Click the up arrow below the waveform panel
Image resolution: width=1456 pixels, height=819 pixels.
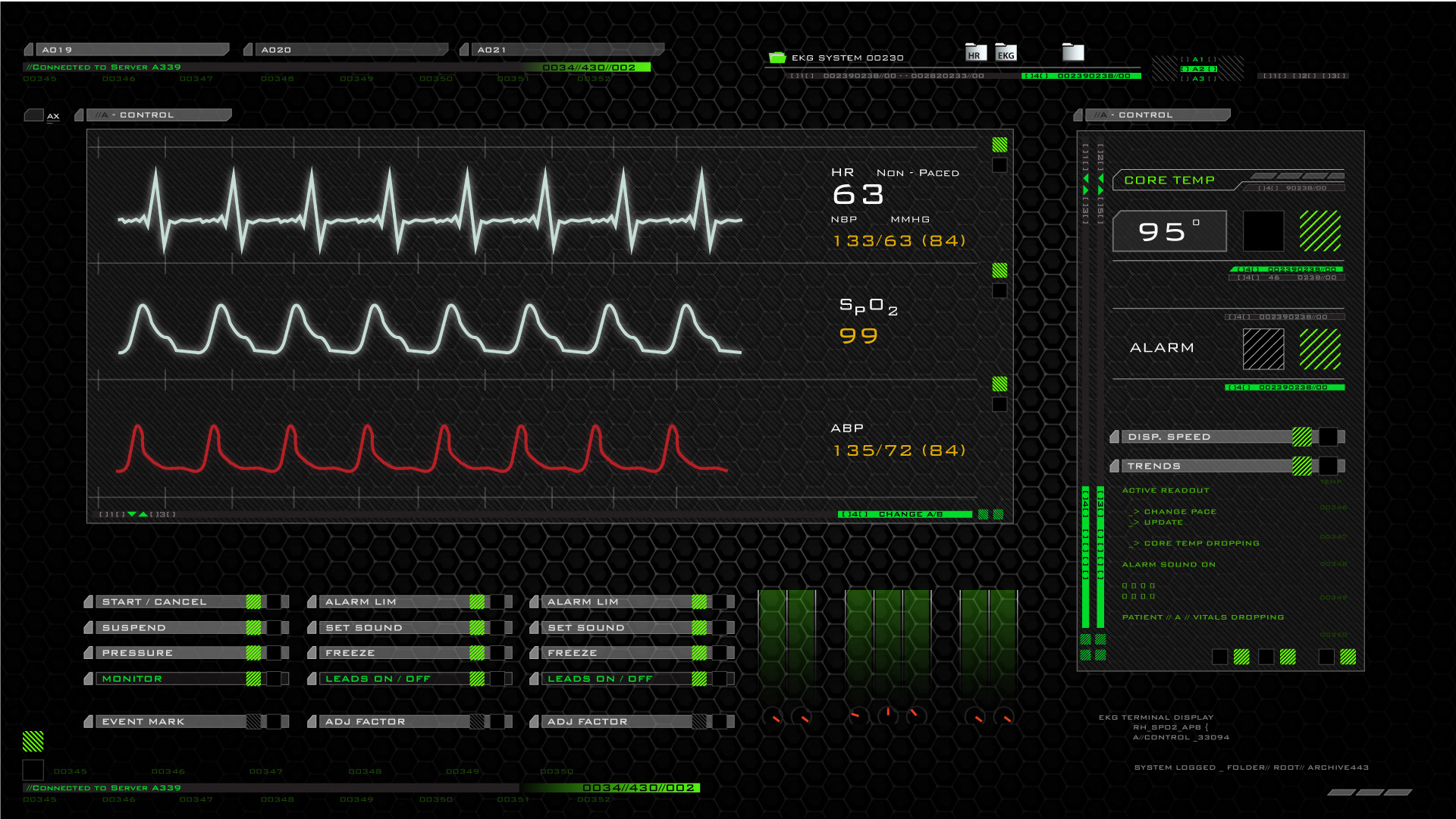[143, 514]
